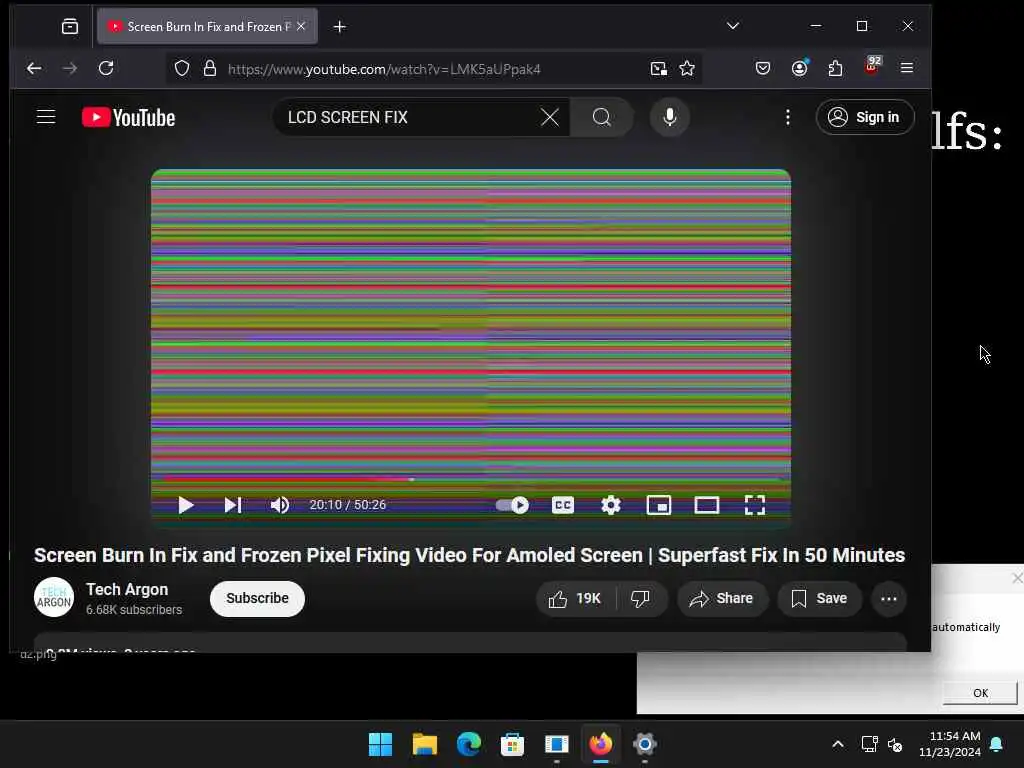Screen dimensions: 1024x768
Task: Subscribe to Tech Argon channel
Action: tap(257, 598)
